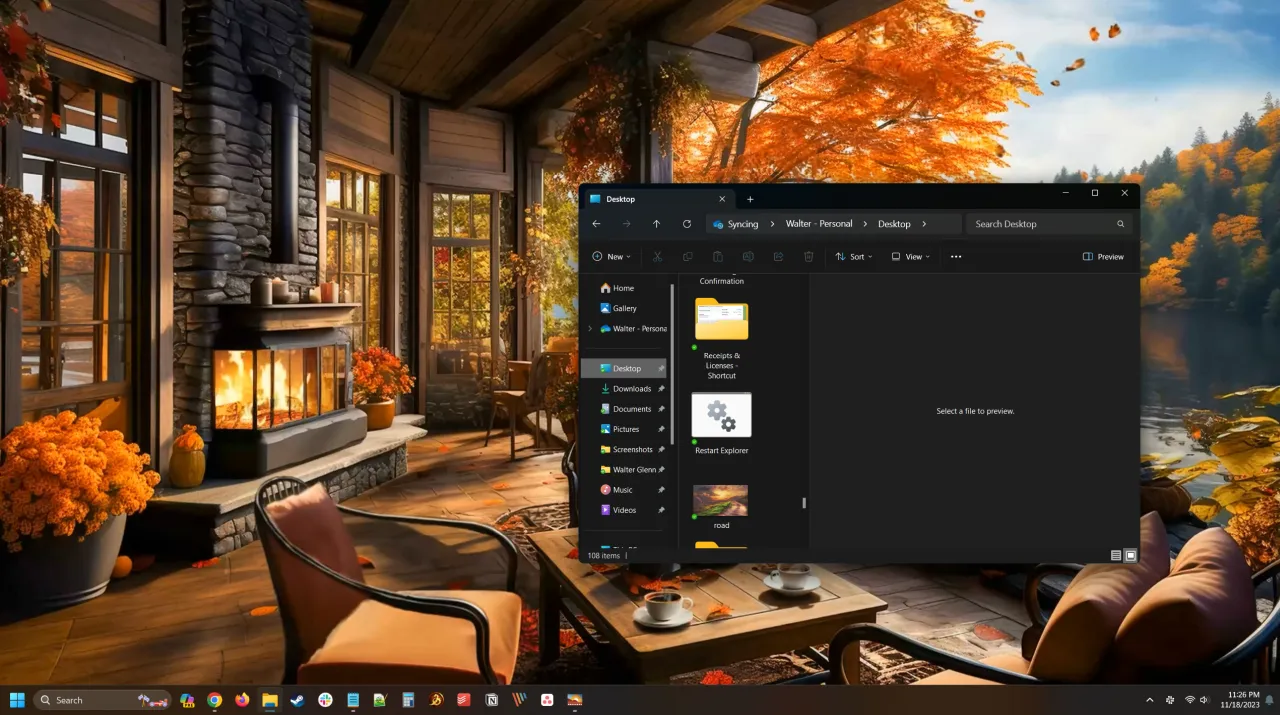Open Firefox from taskbar
Viewport: 1280px width, 715px height.
click(x=242, y=700)
